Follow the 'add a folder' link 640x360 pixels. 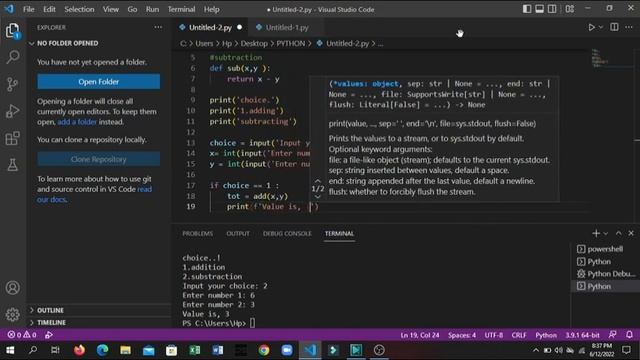tap(77, 122)
